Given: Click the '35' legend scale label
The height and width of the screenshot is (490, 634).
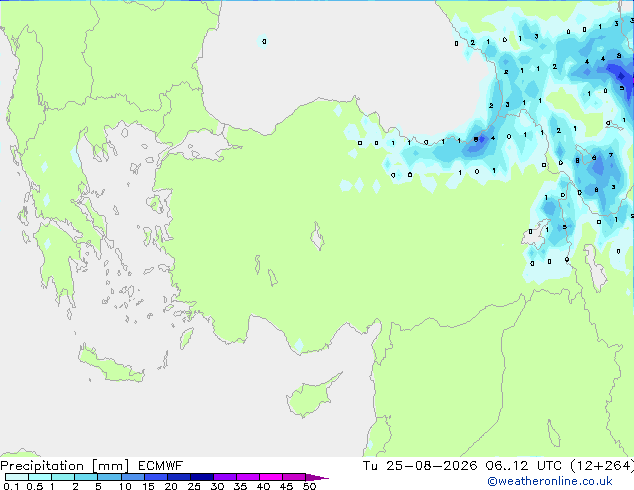Looking at the screenshot, I should pyautogui.click(x=240, y=486).
